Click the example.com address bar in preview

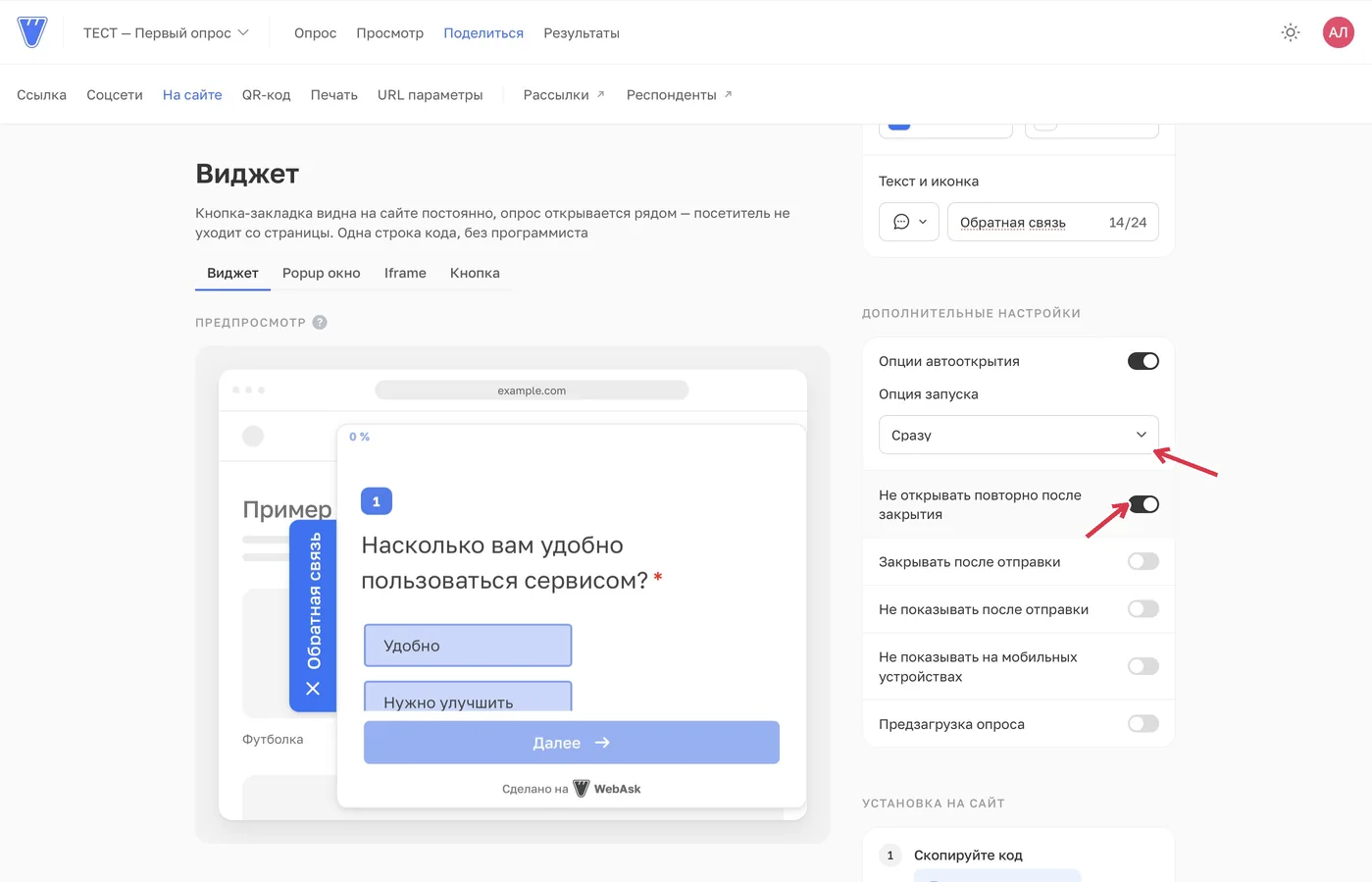(x=532, y=390)
